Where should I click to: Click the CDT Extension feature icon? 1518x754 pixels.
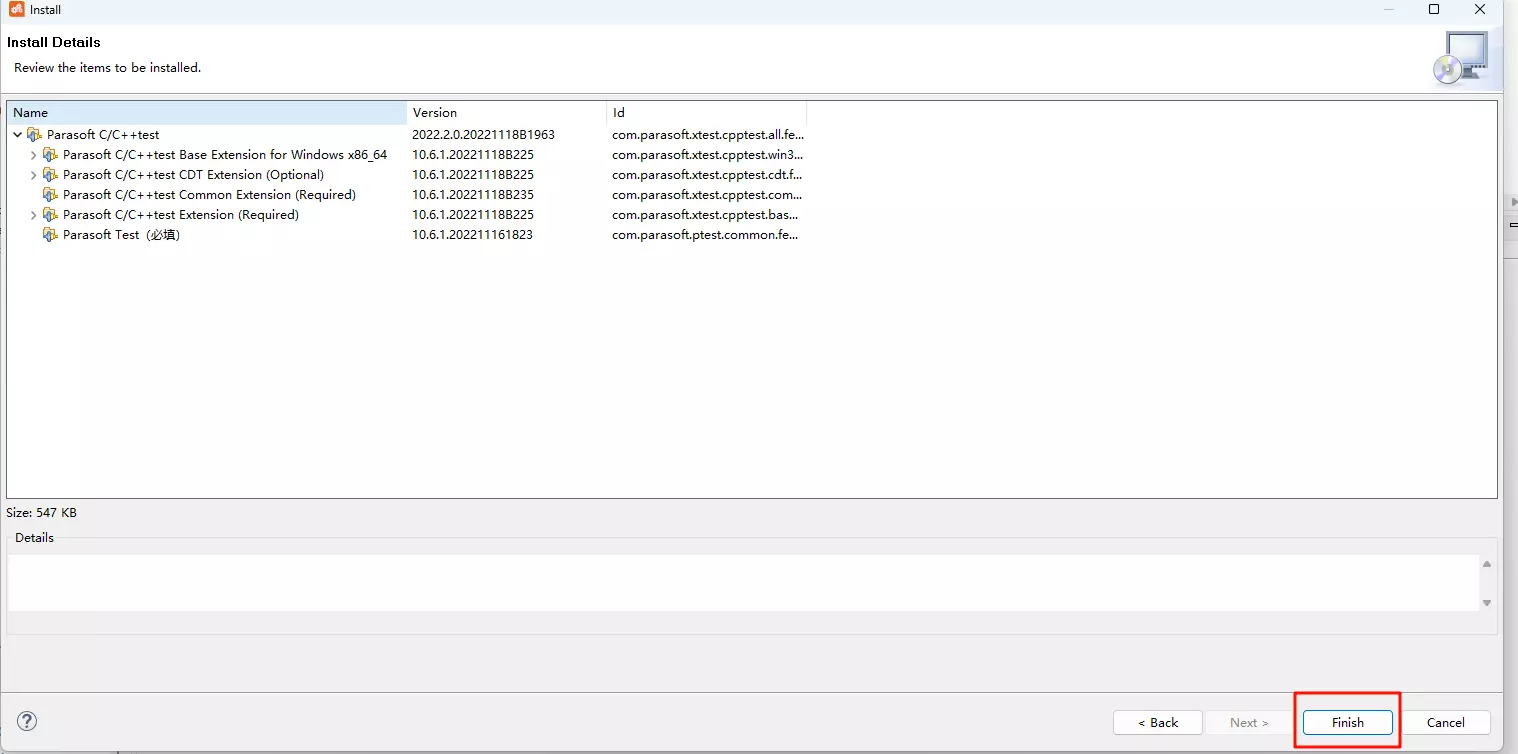click(x=50, y=175)
